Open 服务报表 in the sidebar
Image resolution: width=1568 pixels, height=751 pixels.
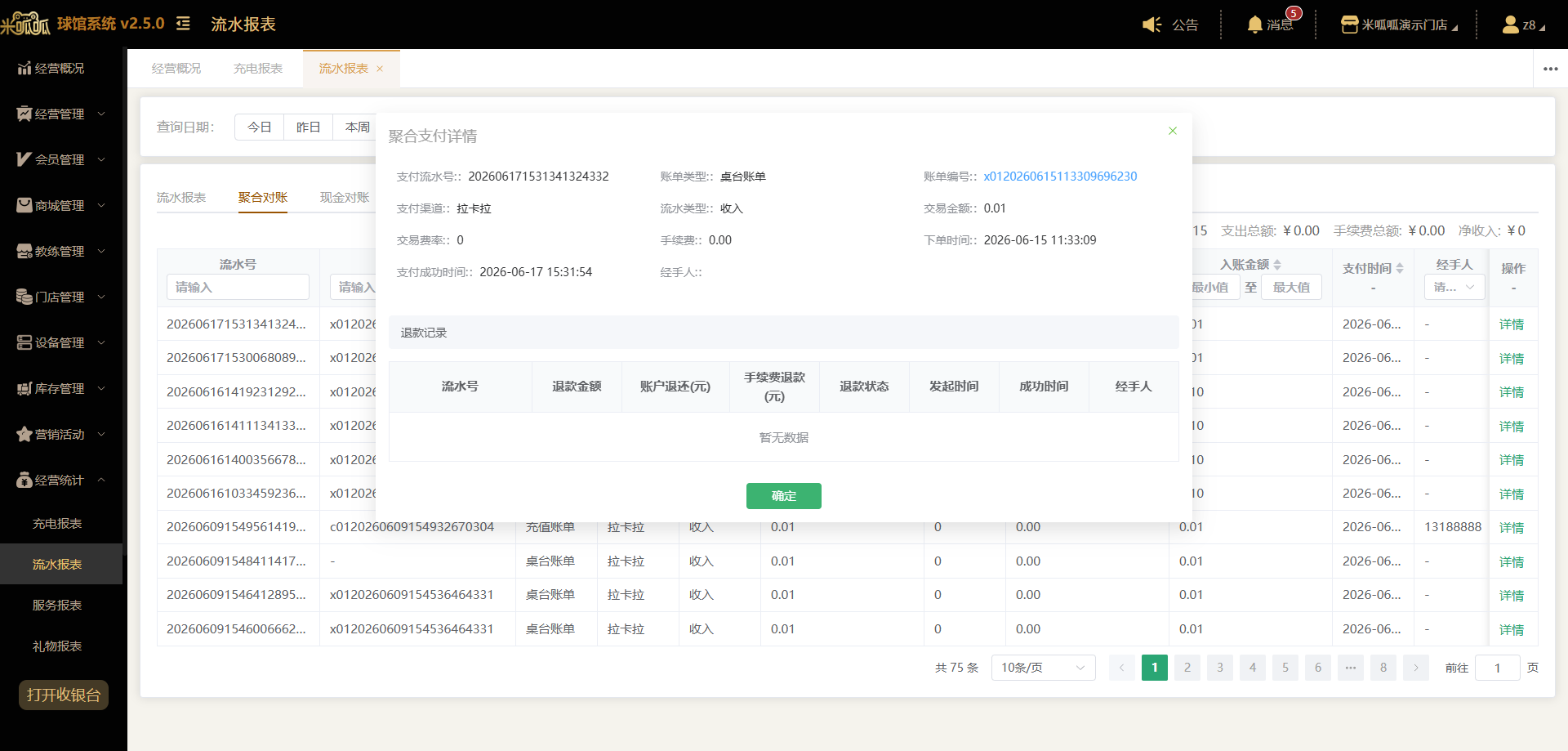coord(57,605)
